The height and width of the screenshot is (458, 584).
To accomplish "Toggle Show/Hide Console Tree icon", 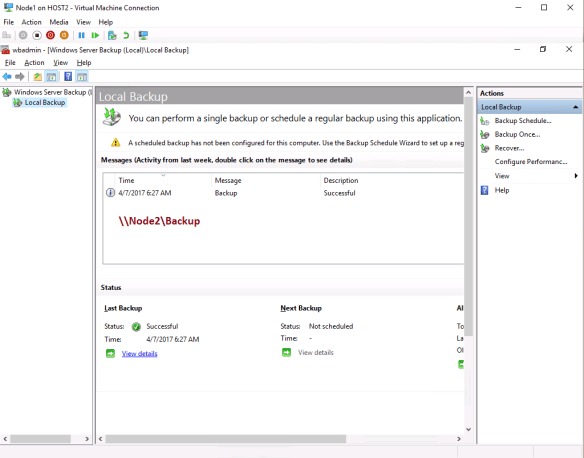I will [x=51, y=77].
